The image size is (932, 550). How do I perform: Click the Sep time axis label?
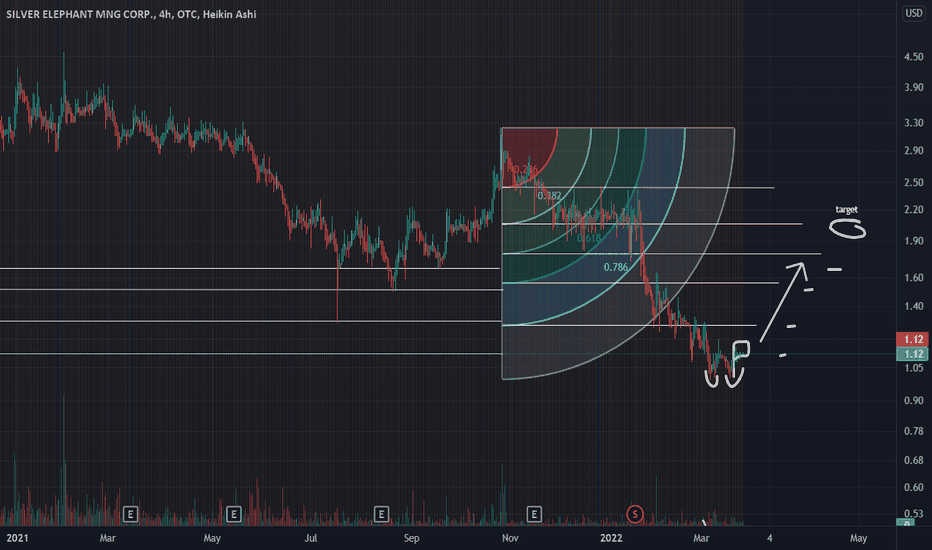tap(411, 538)
